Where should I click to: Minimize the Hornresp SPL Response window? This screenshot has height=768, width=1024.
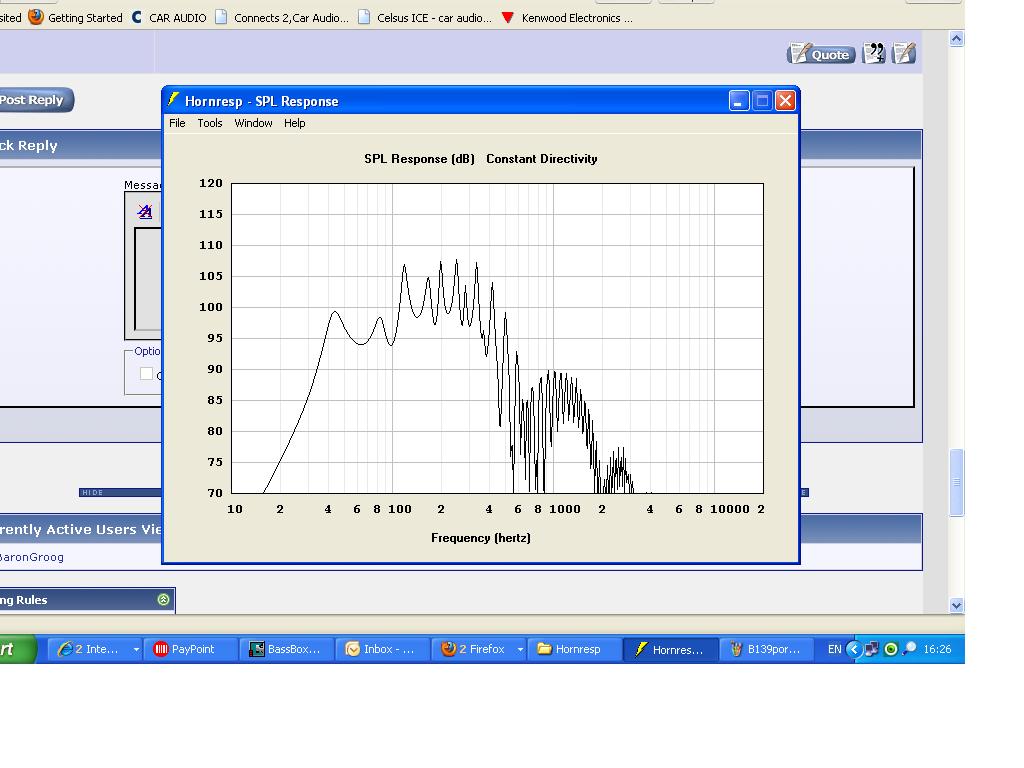point(739,101)
